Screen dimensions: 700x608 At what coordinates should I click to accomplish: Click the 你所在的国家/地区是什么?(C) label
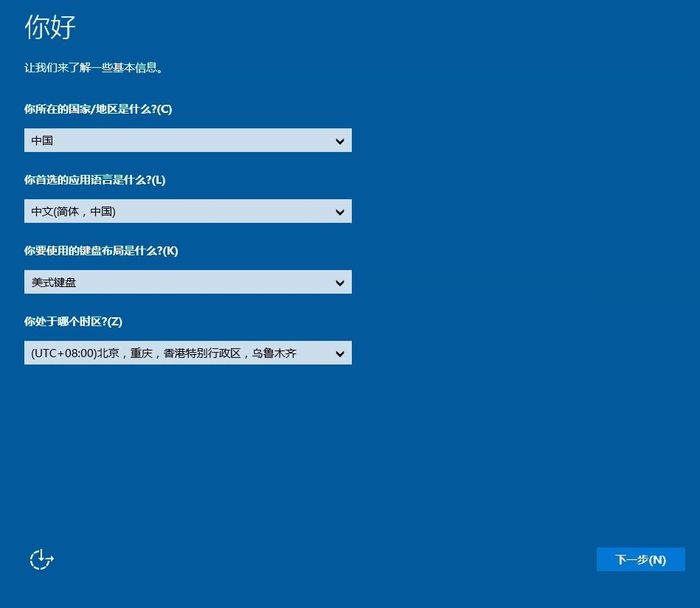pos(98,109)
